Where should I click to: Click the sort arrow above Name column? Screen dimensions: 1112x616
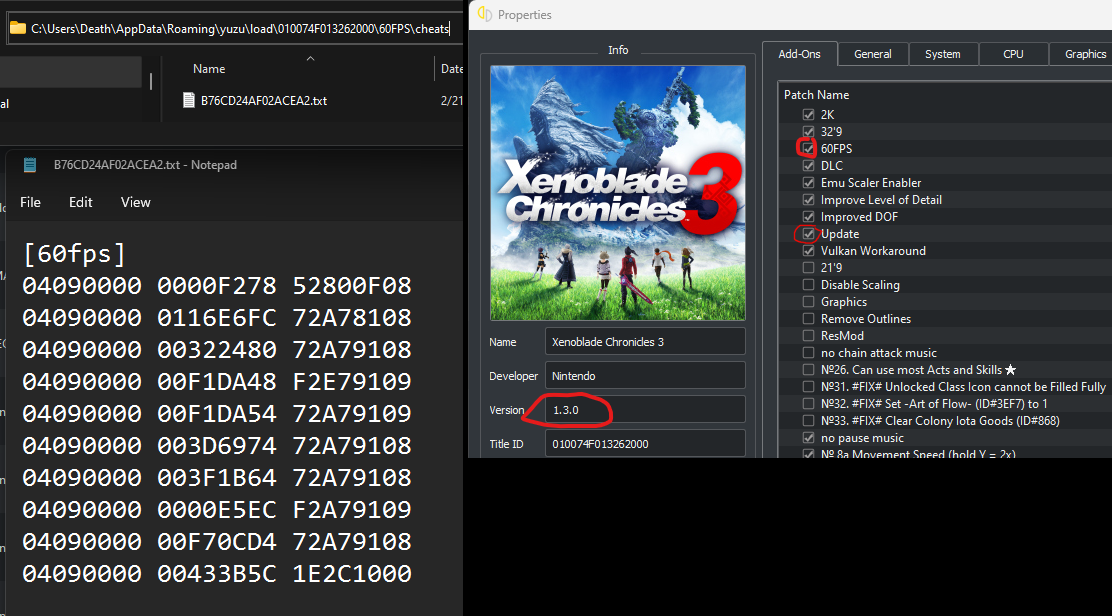[x=310, y=58]
